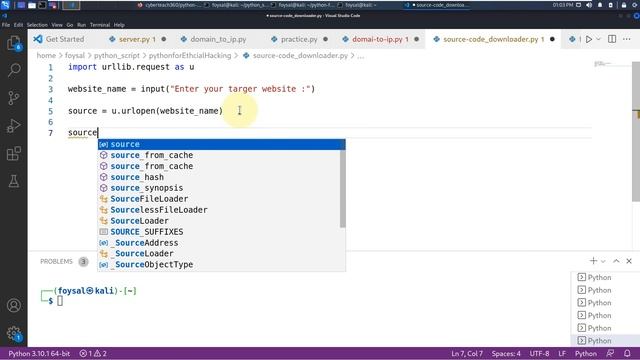Select the 'SOURCE_SUFFIXES' suggestion

[x=219, y=232]
